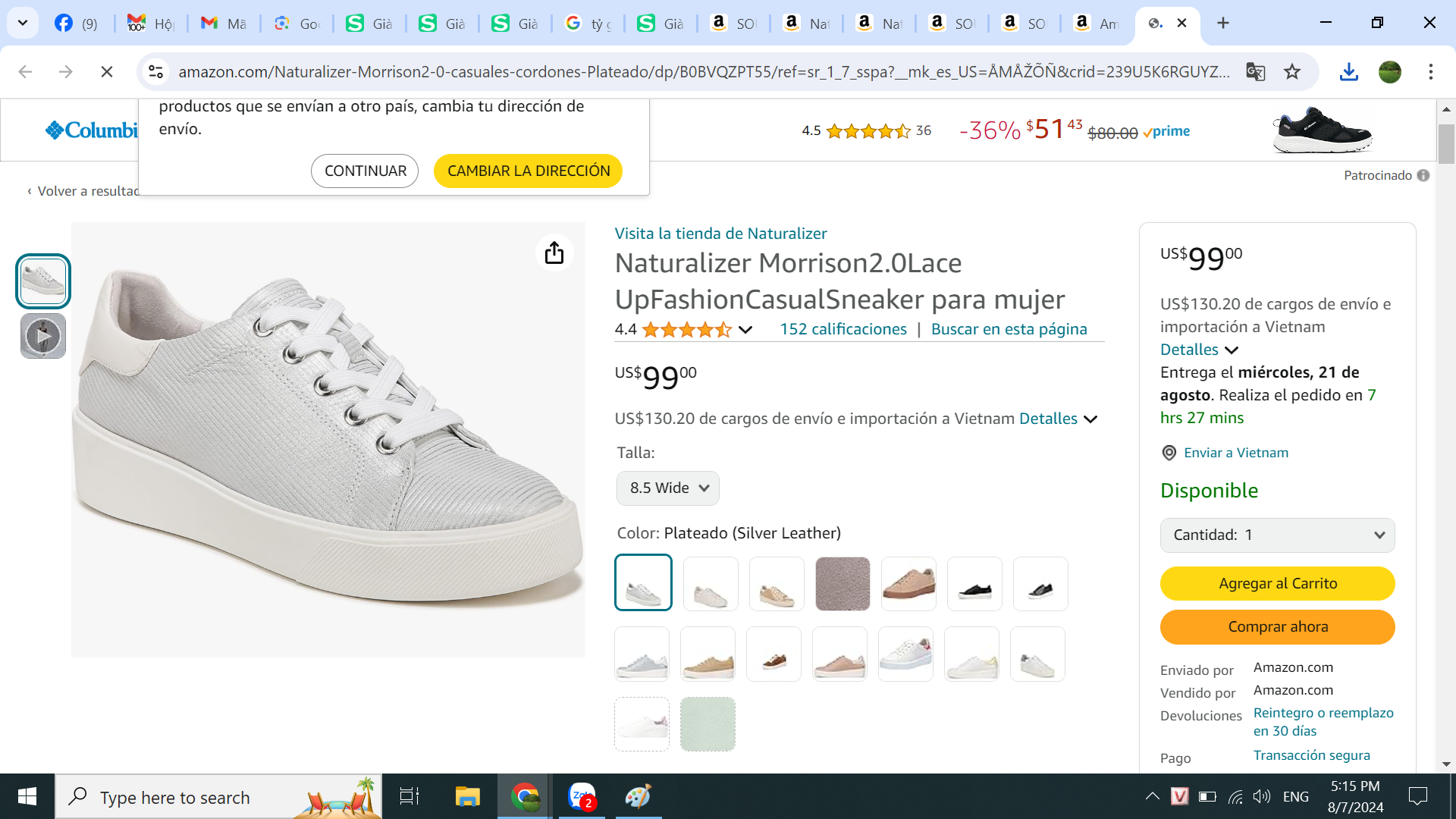This screenshot has height=819, width=1456.
Task: Open File Explorer from the taskbar
Action: click(x=467, y=796)
